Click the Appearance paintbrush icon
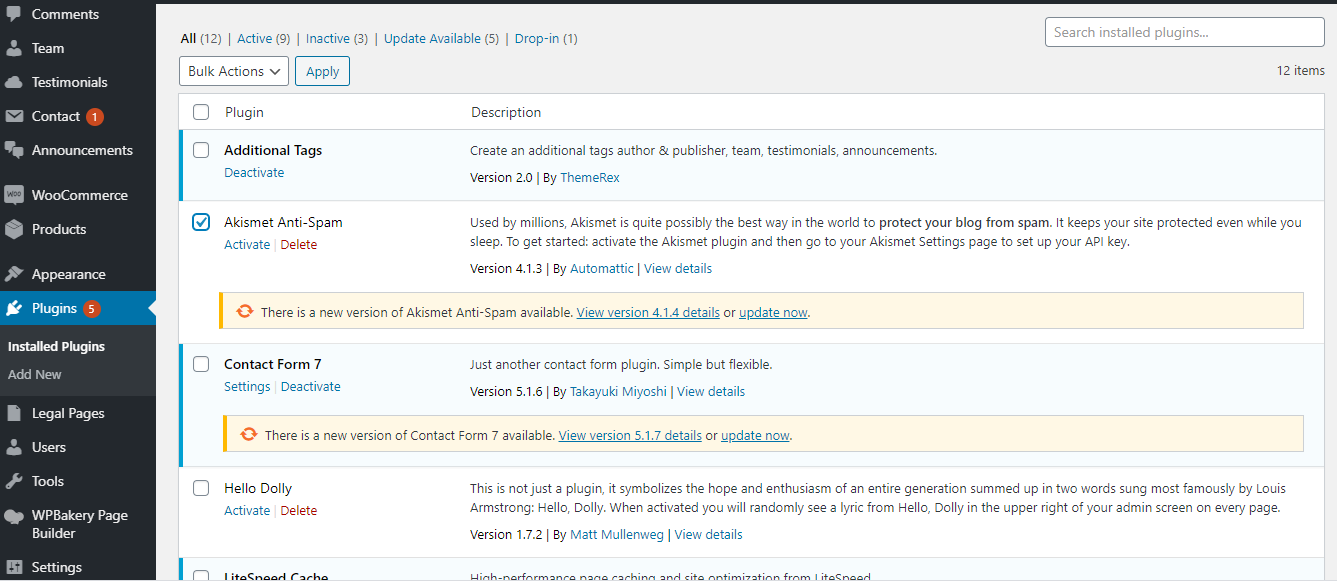Image resolution: width=1337 pixels, height=582 pixels. click(14, 274)
